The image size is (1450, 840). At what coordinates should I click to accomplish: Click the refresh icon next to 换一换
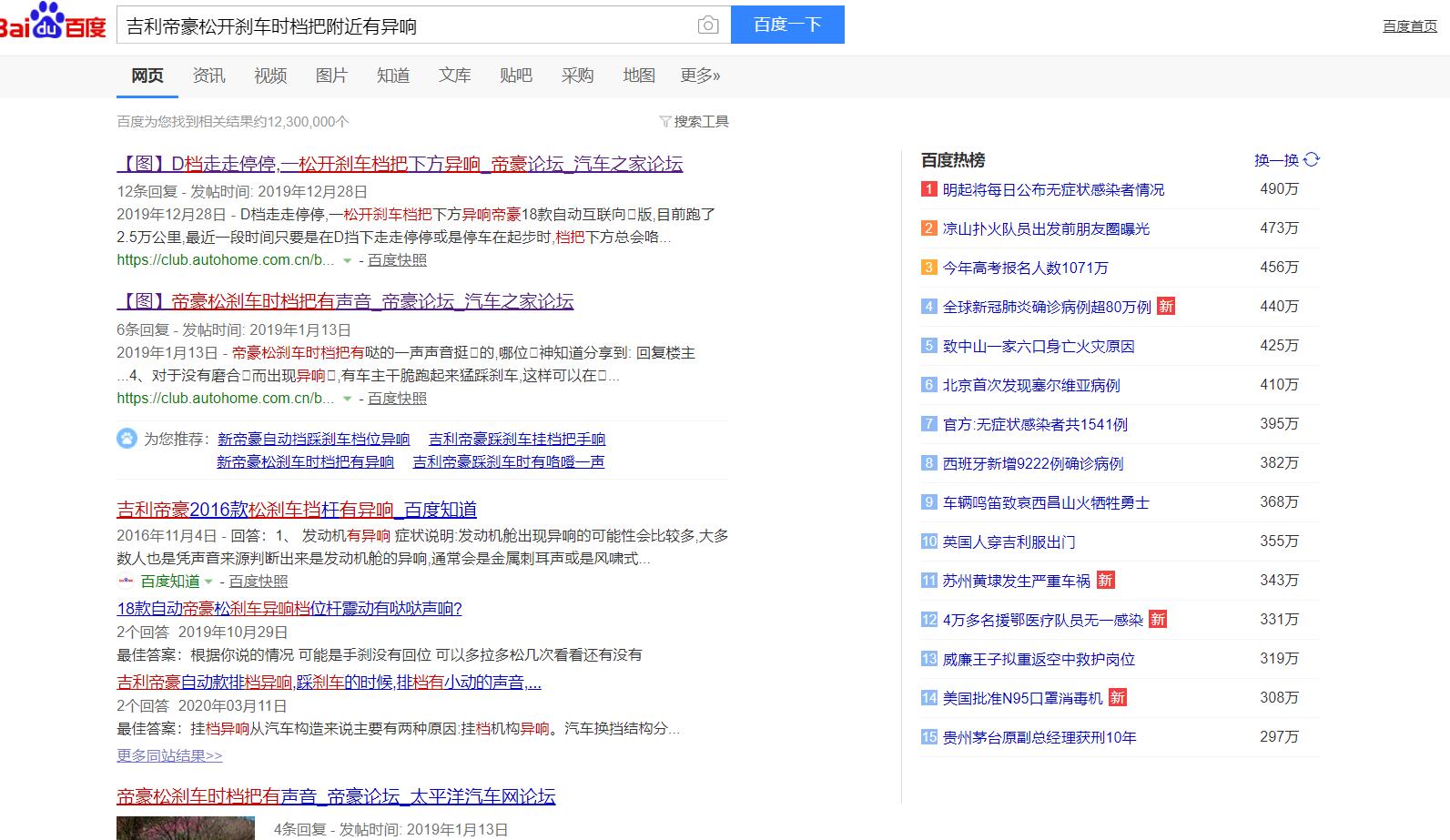click(x=1312, y=159)
